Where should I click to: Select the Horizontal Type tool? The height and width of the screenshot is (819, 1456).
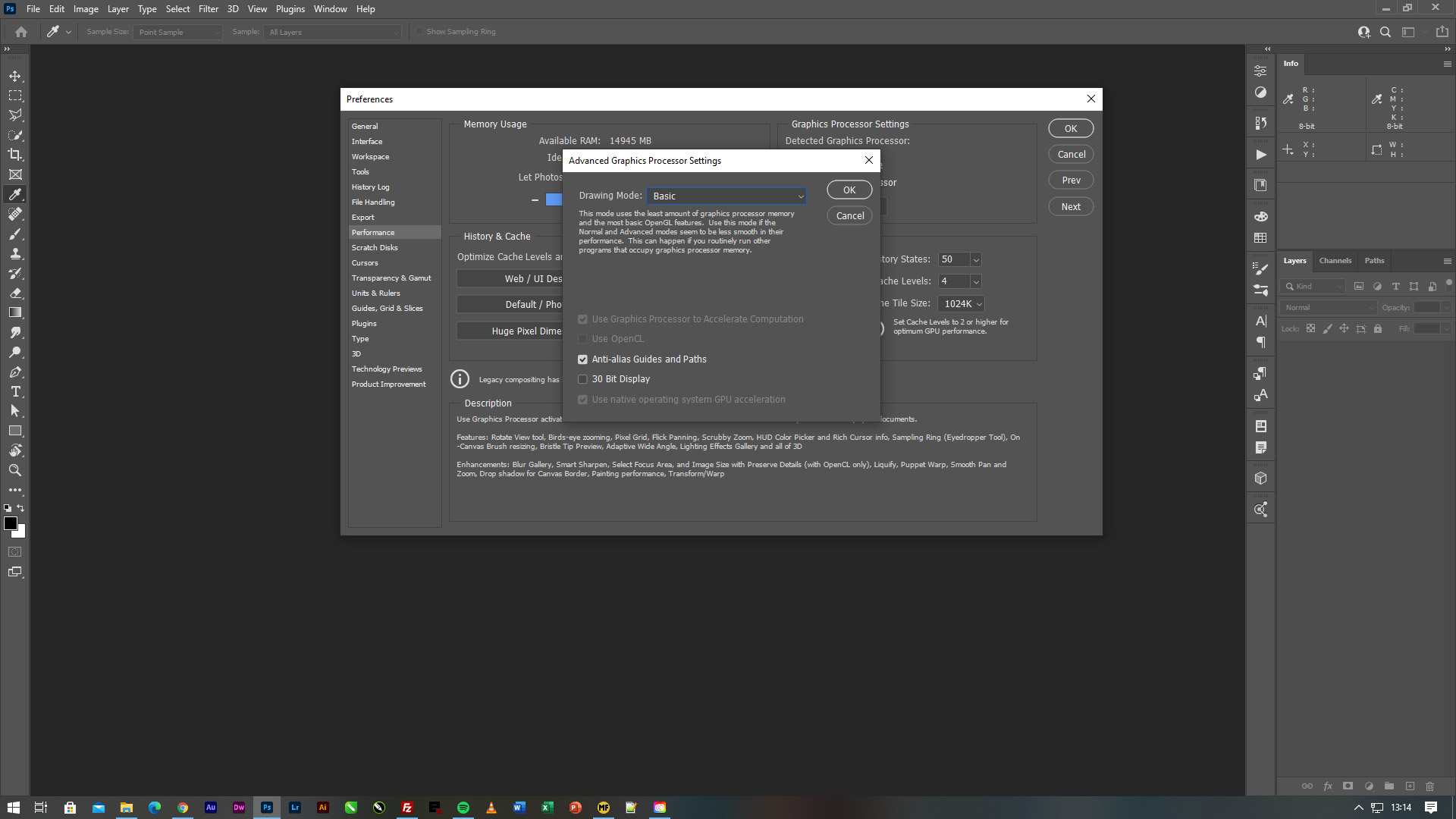15,391
